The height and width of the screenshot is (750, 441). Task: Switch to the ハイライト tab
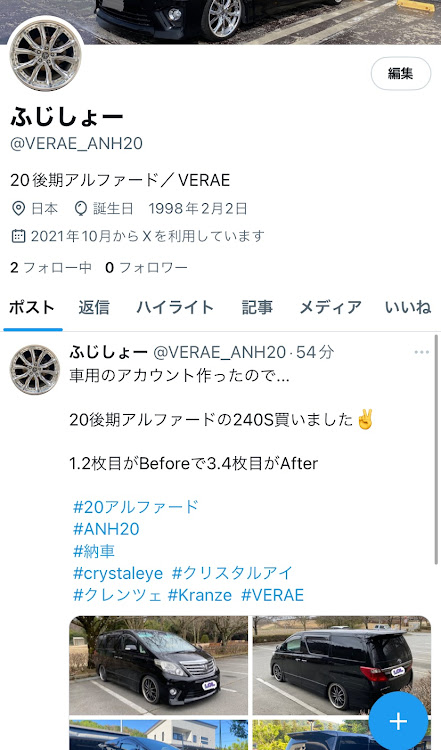(175, 307)
